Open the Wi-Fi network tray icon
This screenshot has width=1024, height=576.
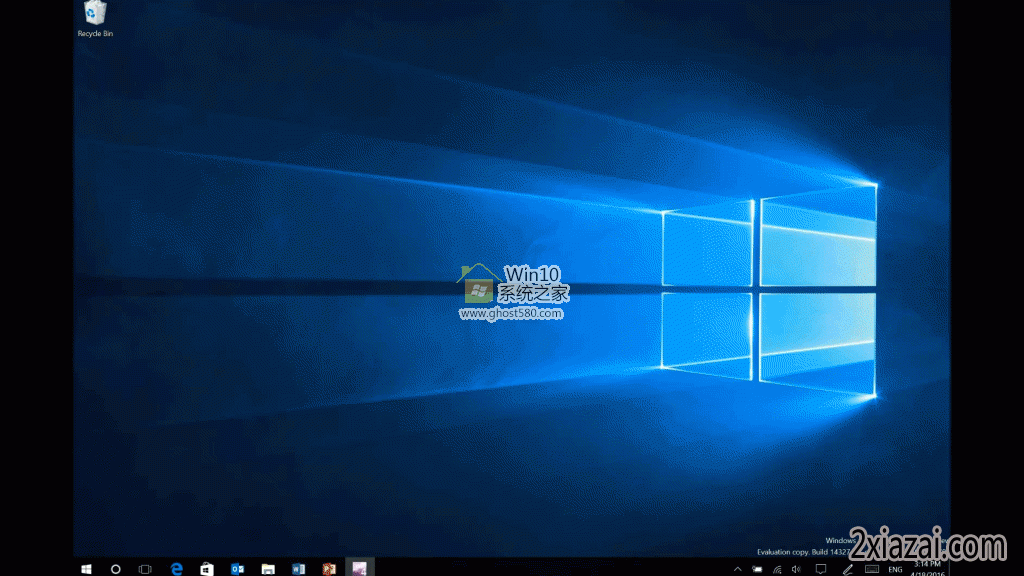(776, 569)
